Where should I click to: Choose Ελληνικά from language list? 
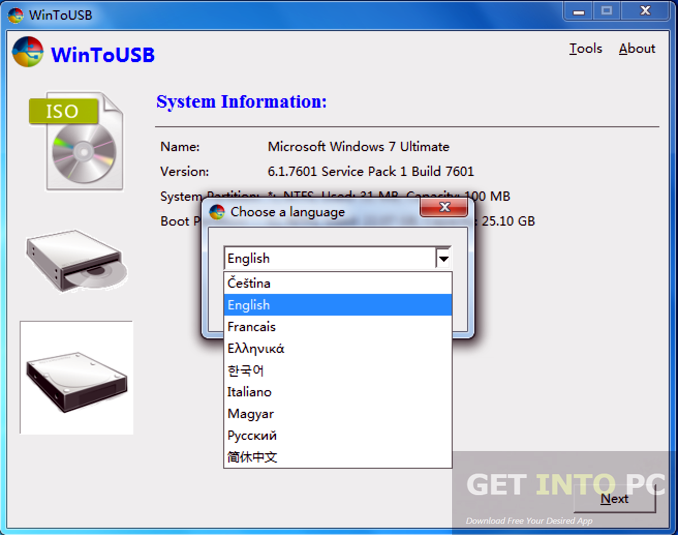pos(338,349)
